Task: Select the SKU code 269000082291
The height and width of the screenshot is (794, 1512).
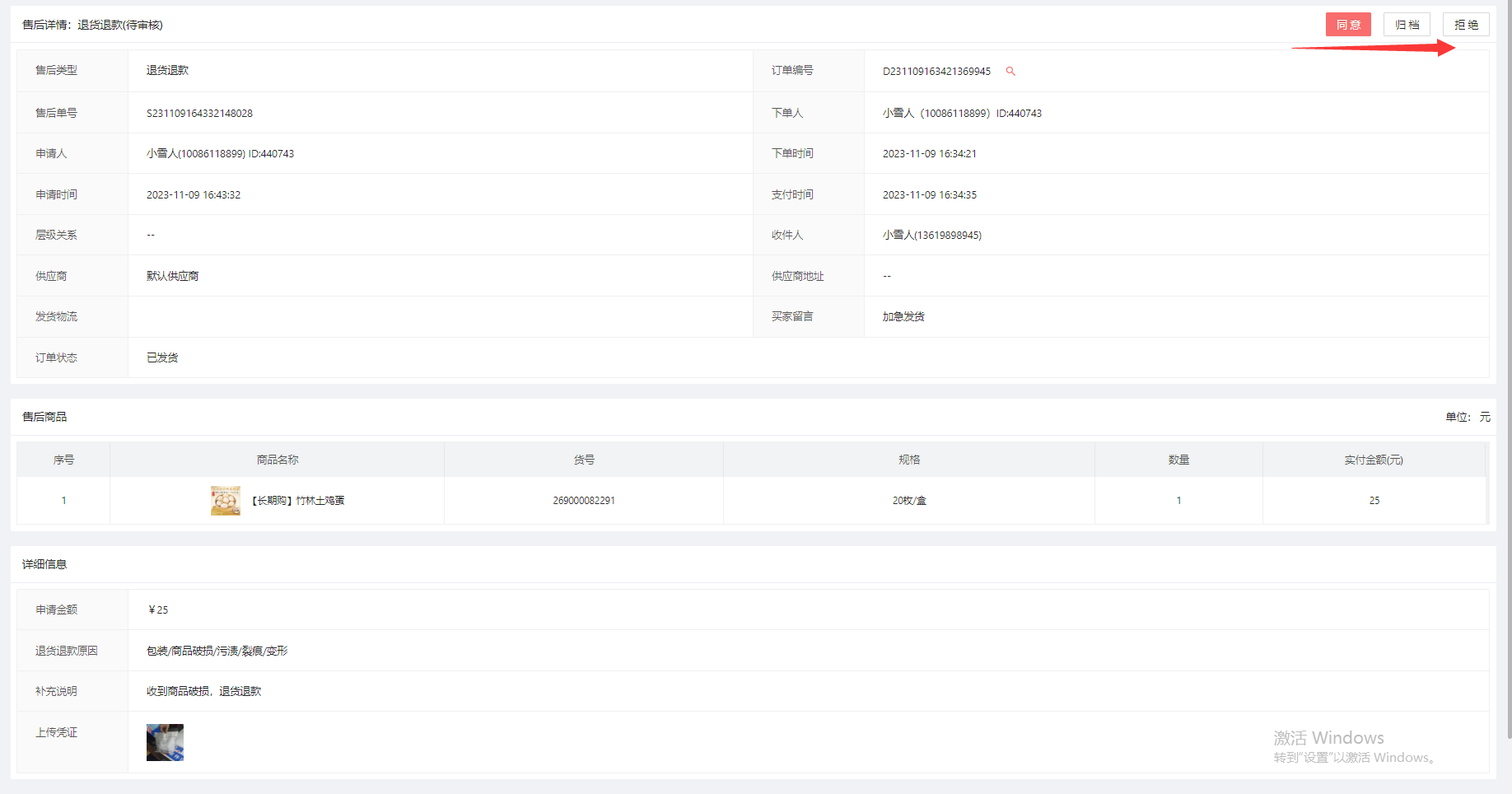Action: coord(584,501)
